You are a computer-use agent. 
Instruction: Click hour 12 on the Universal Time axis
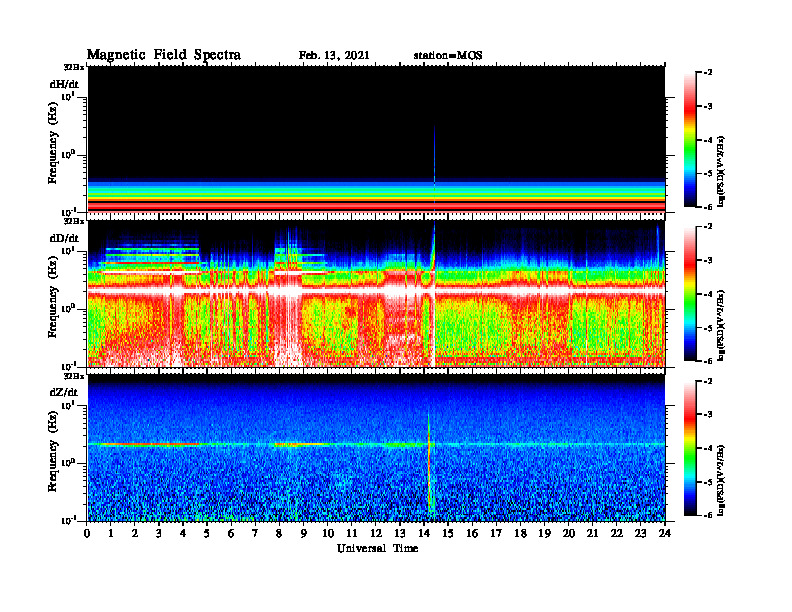click(376, 533)
